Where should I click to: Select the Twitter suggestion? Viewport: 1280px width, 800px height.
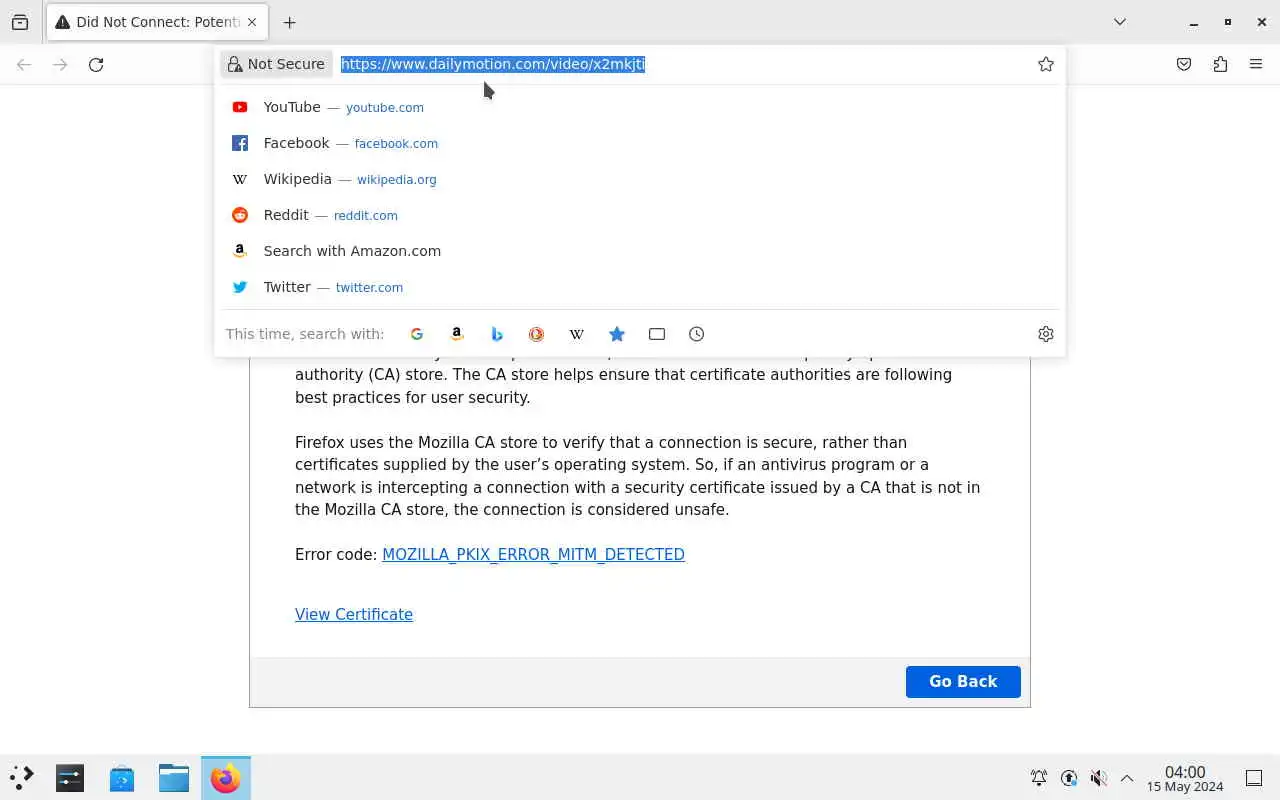point(640,287)
